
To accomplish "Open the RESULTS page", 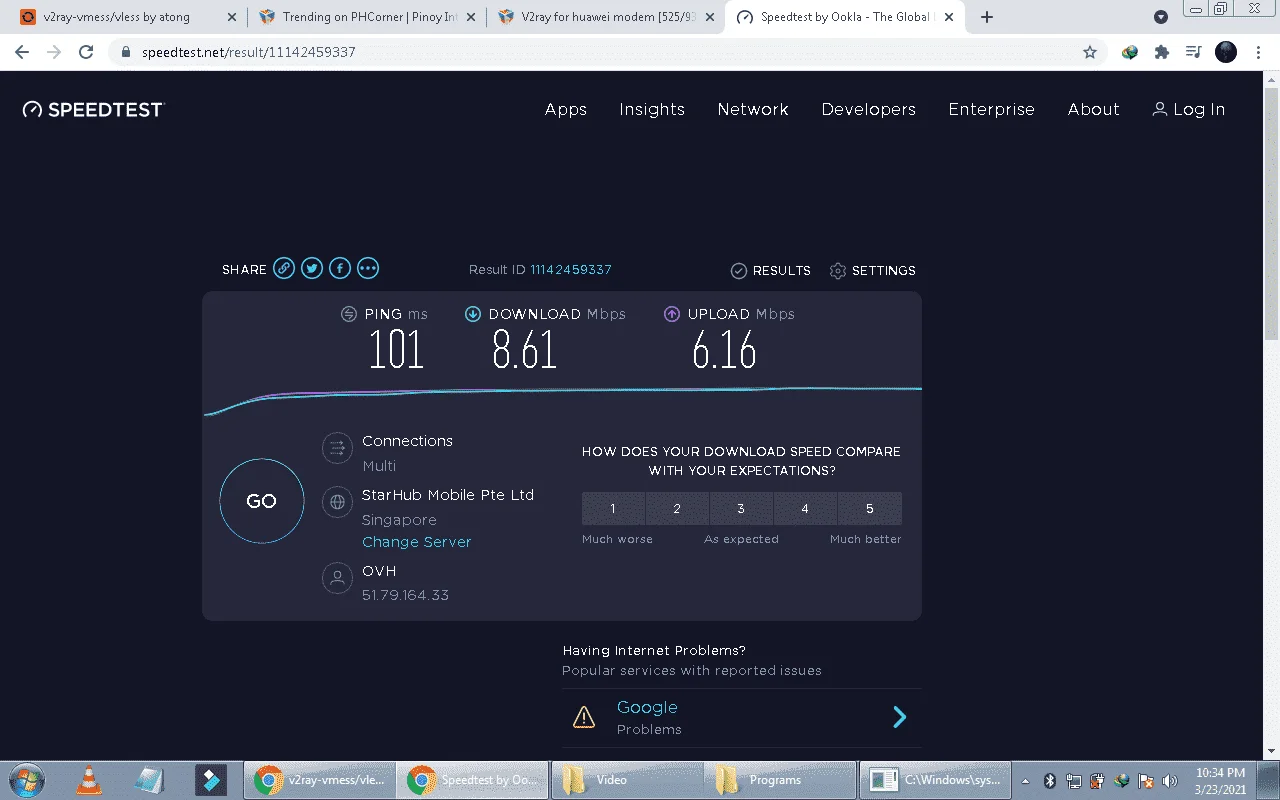I will point(771,270).
